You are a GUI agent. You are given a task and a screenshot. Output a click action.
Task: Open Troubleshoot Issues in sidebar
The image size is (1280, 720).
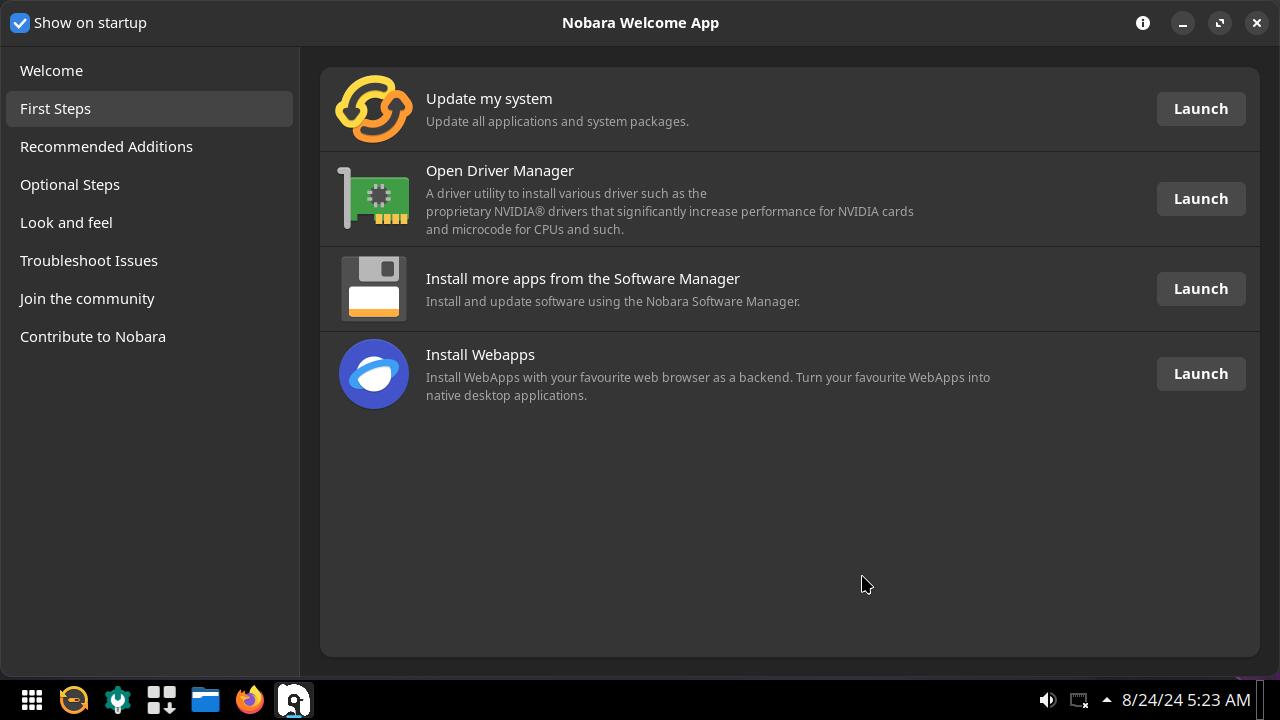click(149, 261)
